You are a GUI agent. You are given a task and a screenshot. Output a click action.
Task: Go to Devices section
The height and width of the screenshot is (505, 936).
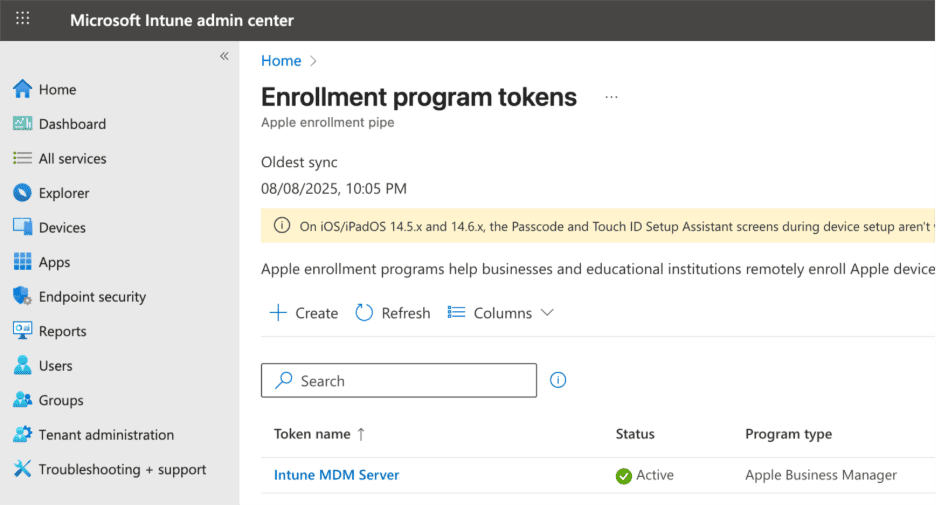pyautogui.click(x=61, y=228)
